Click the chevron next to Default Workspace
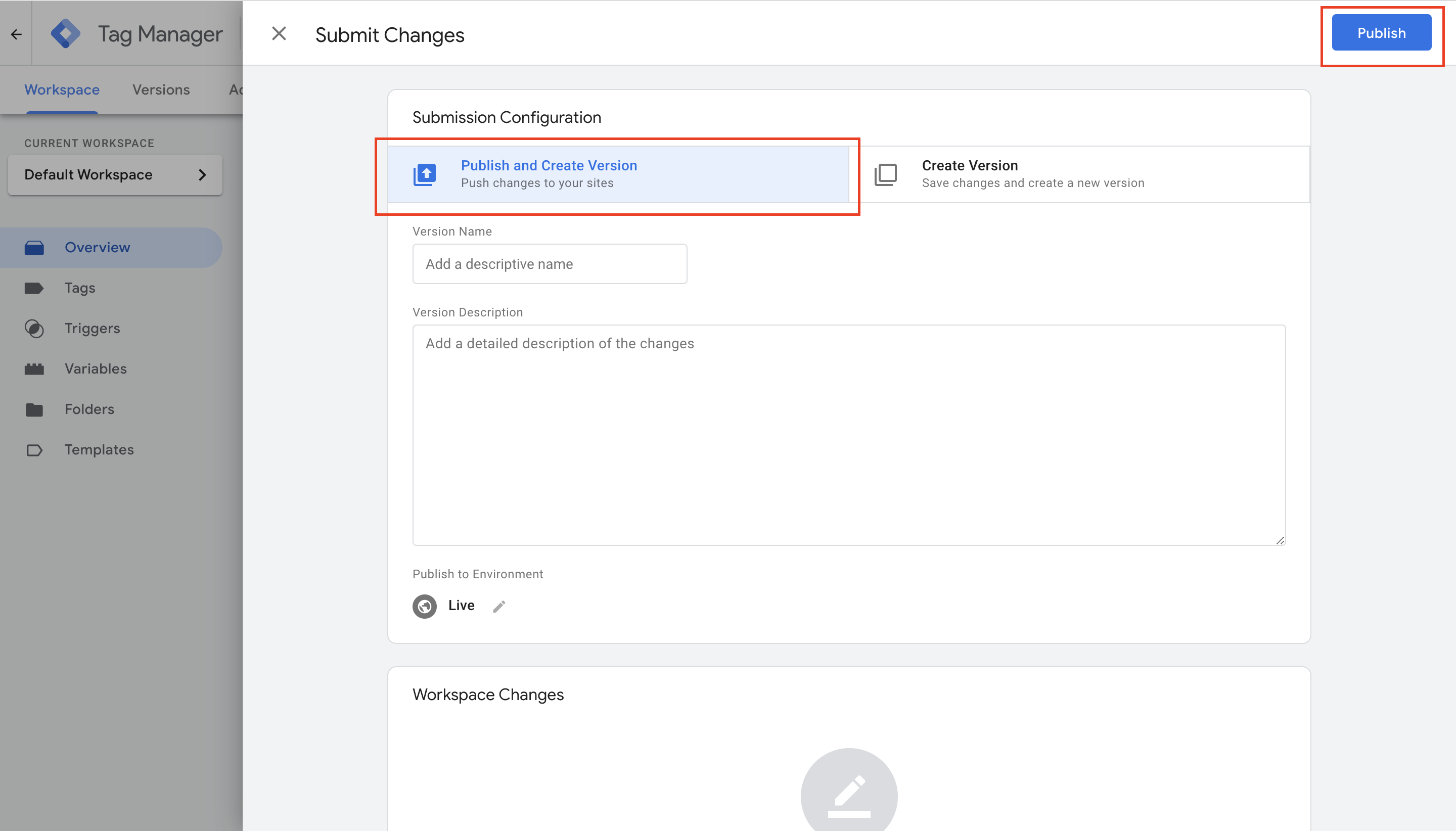This screenshot has height=831, width=1456. 202,175
